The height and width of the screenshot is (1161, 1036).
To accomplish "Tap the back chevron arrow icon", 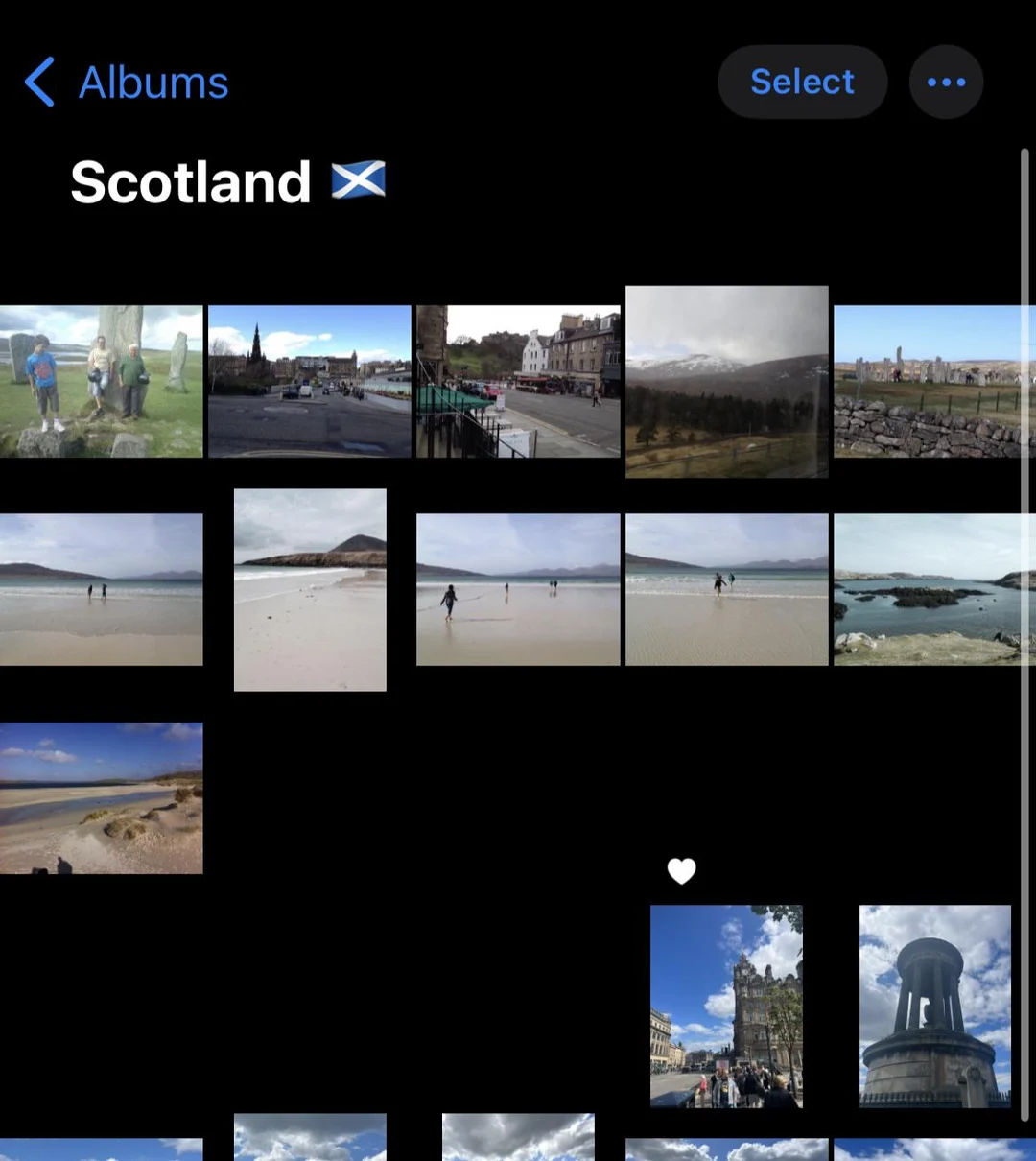I will tap(38, 83).
